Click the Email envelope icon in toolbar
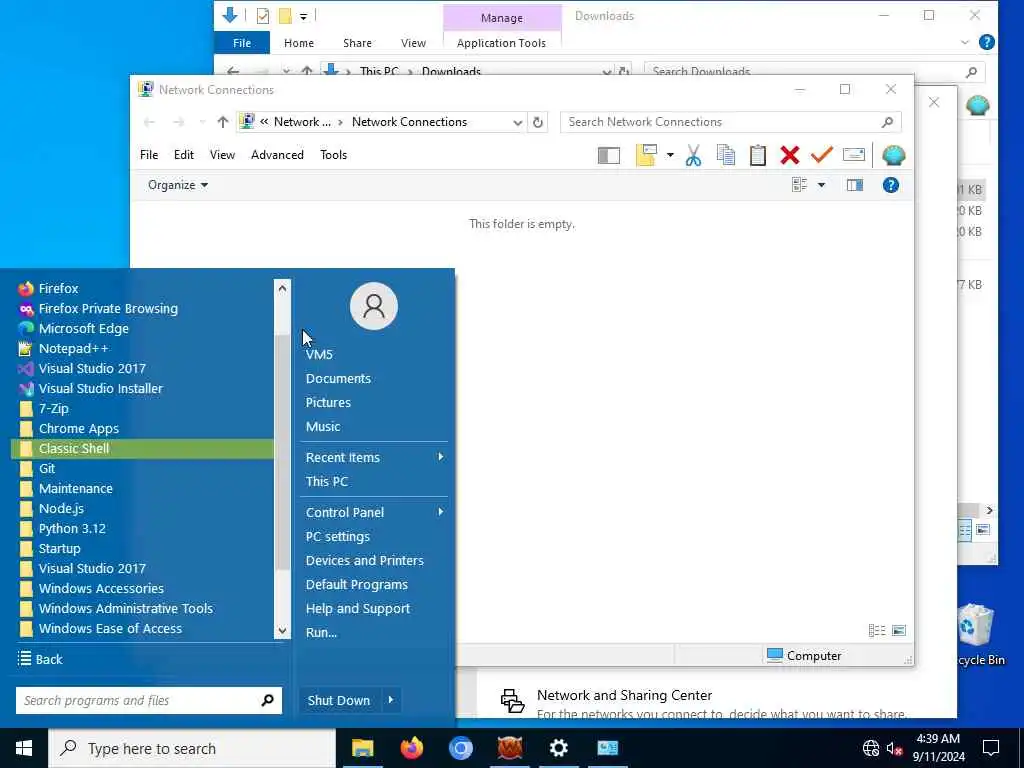The height and width of the screenshot is (768, 1024). click(854, 155)
